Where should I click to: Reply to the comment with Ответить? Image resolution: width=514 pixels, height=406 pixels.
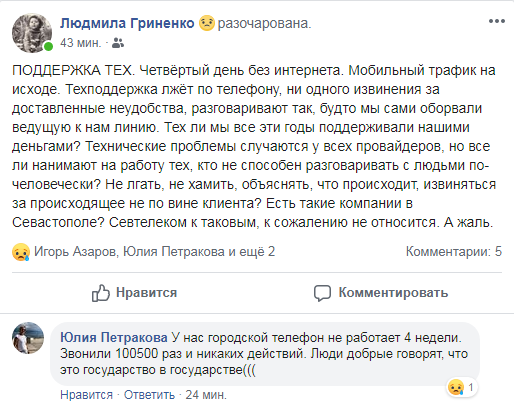pos(149,395)
